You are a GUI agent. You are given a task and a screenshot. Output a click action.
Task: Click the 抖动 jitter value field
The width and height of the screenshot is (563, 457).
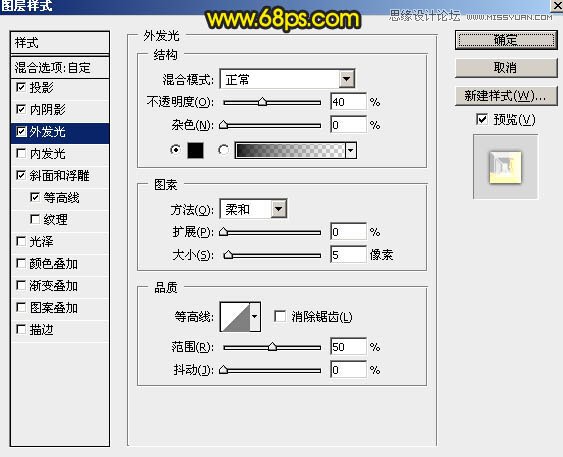[x=348, y=370]
